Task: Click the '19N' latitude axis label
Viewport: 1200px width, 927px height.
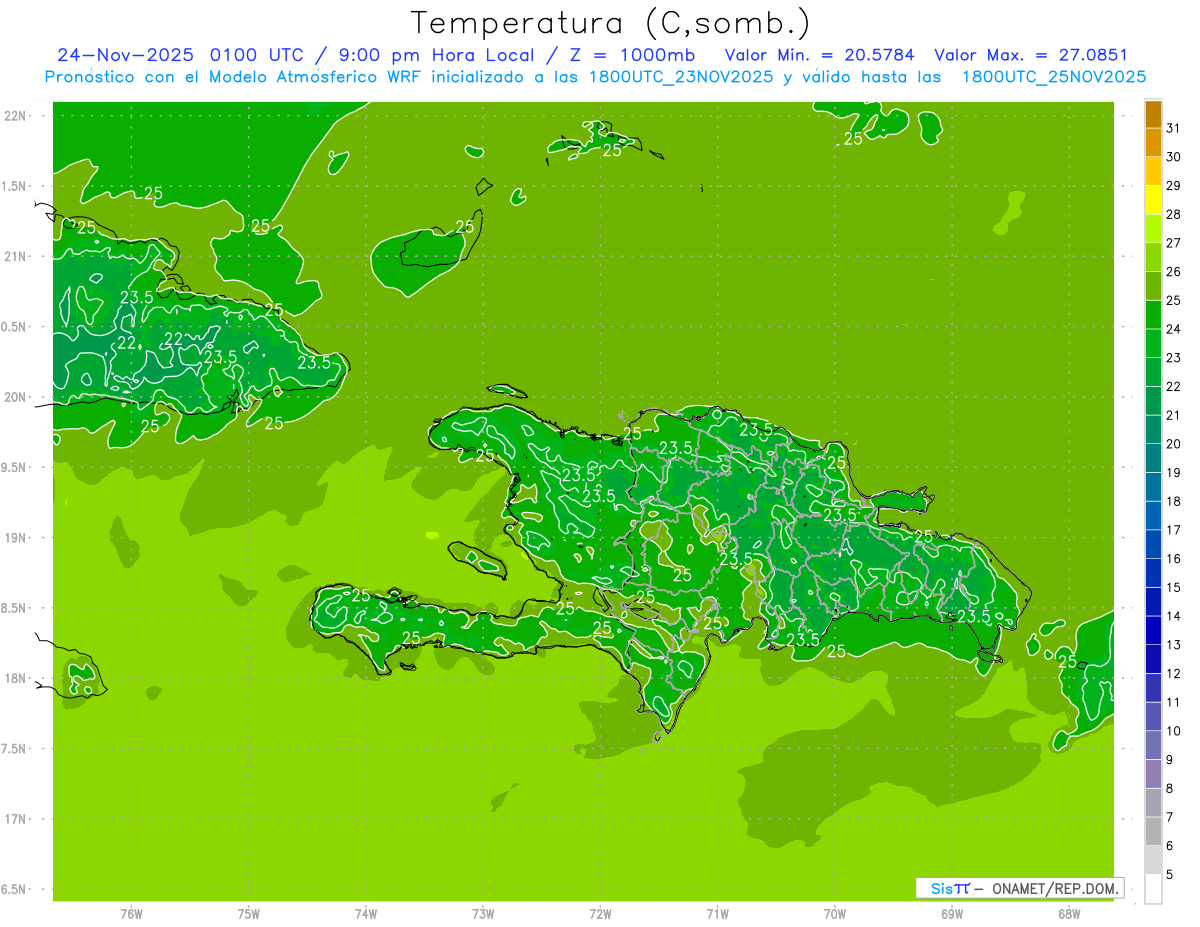Action: pyautogui.click(x=16, y=538)
